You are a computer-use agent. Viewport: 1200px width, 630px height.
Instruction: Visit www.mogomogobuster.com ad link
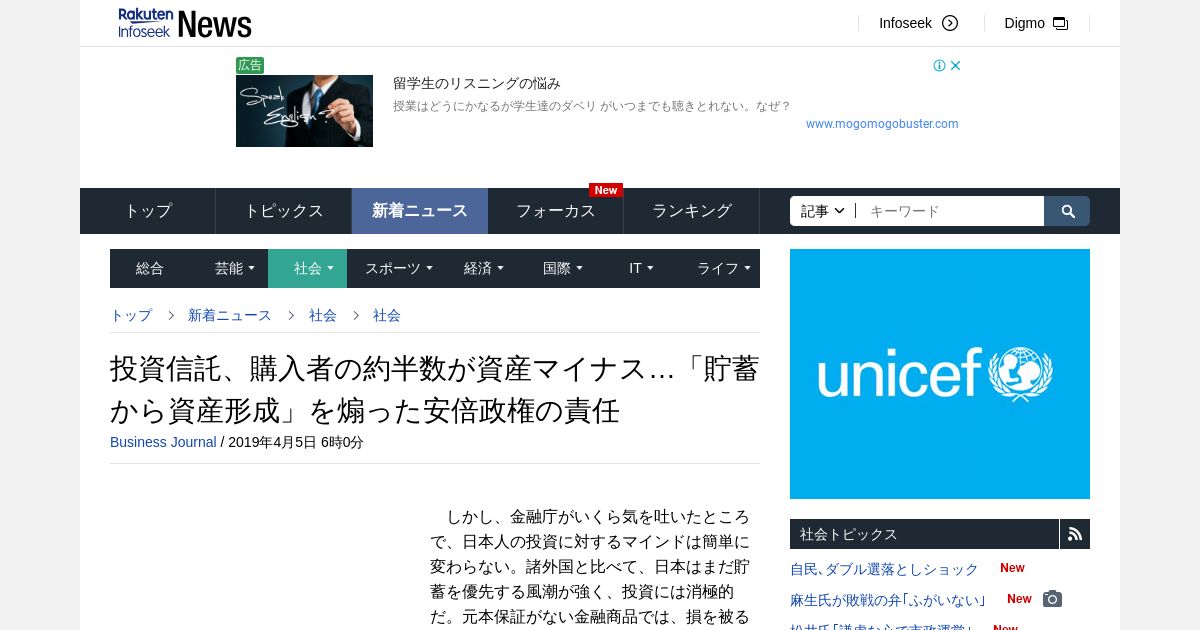pos(882,124)
